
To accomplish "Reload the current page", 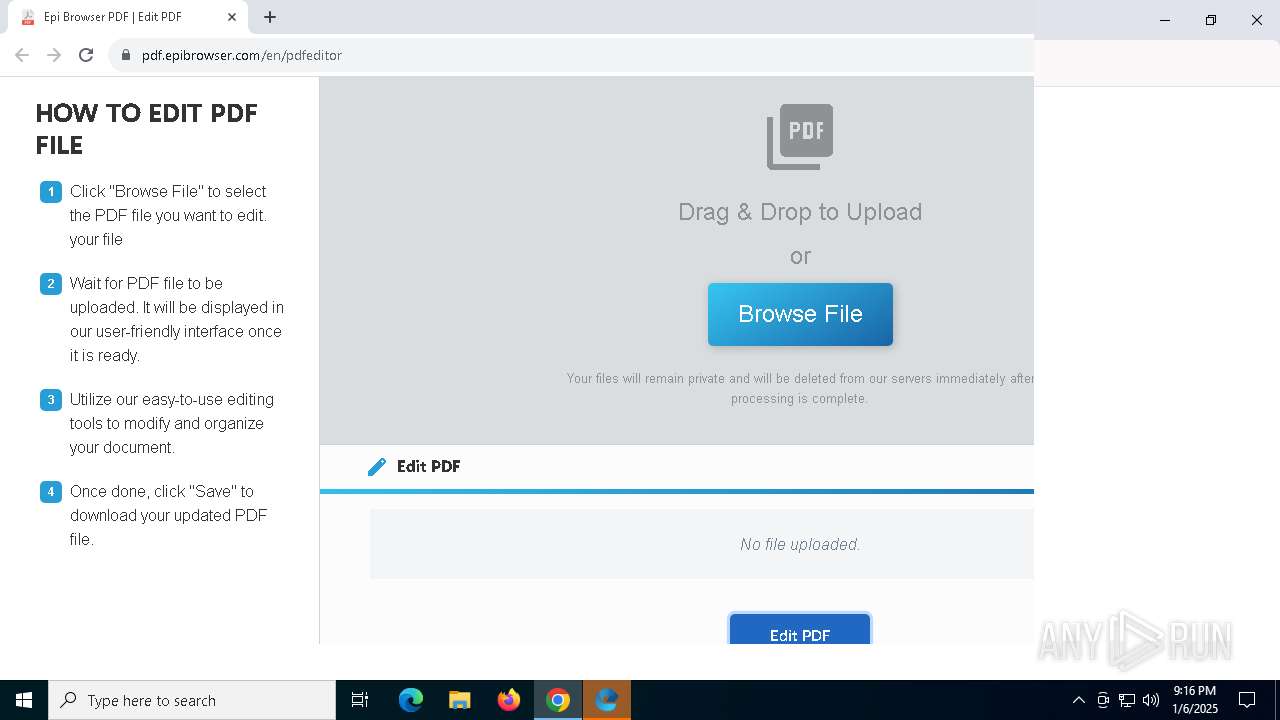I will point(86,55).
